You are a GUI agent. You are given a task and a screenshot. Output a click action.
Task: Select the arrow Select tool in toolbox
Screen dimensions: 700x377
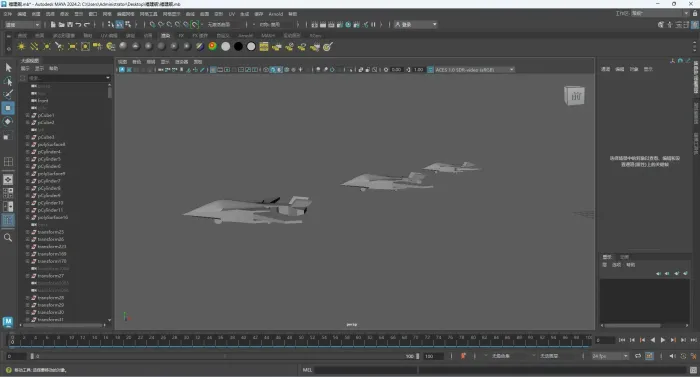(x=8, y=68)
